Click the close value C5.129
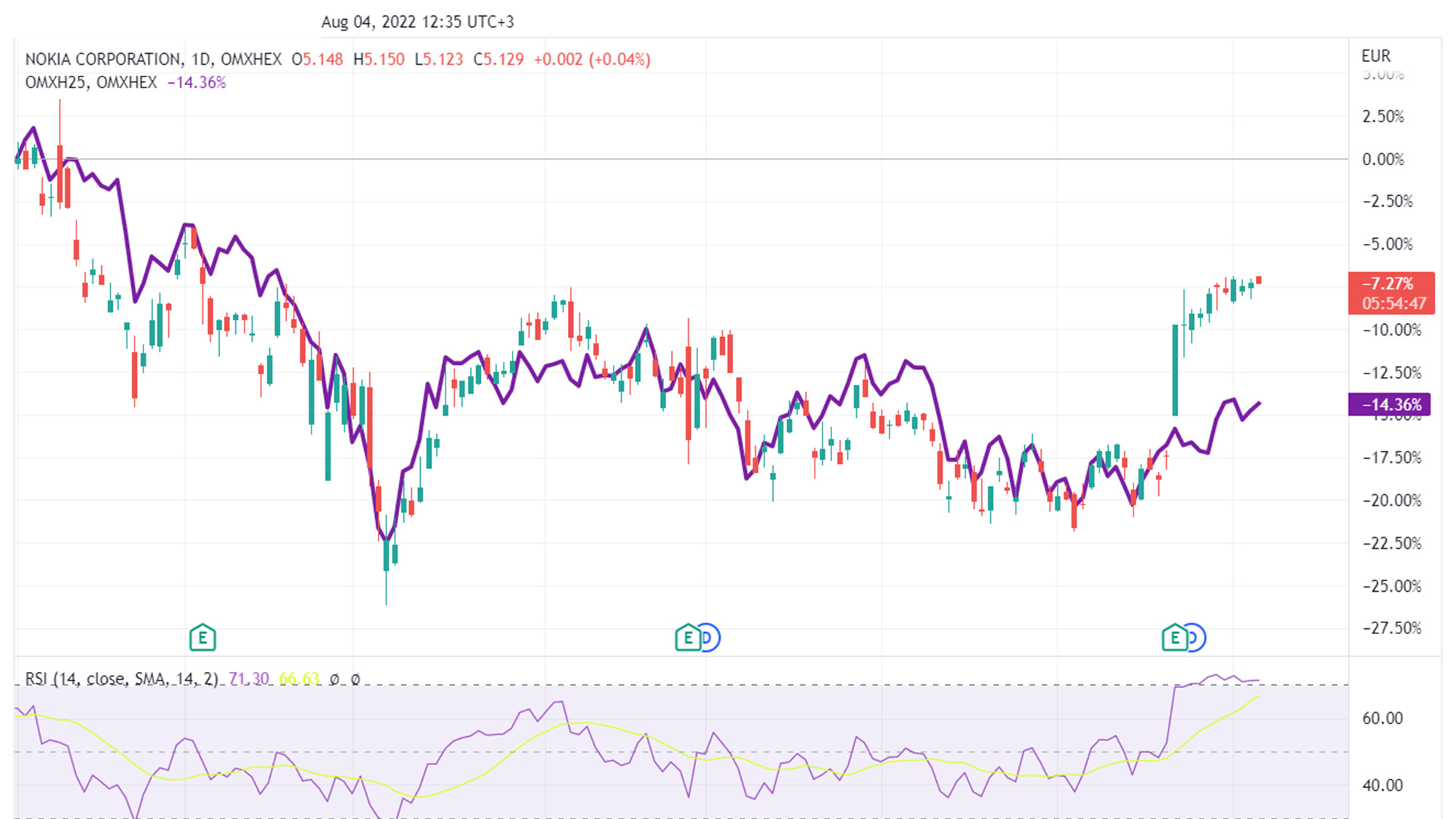1456x819 pixels. click(x=499, y=59)
